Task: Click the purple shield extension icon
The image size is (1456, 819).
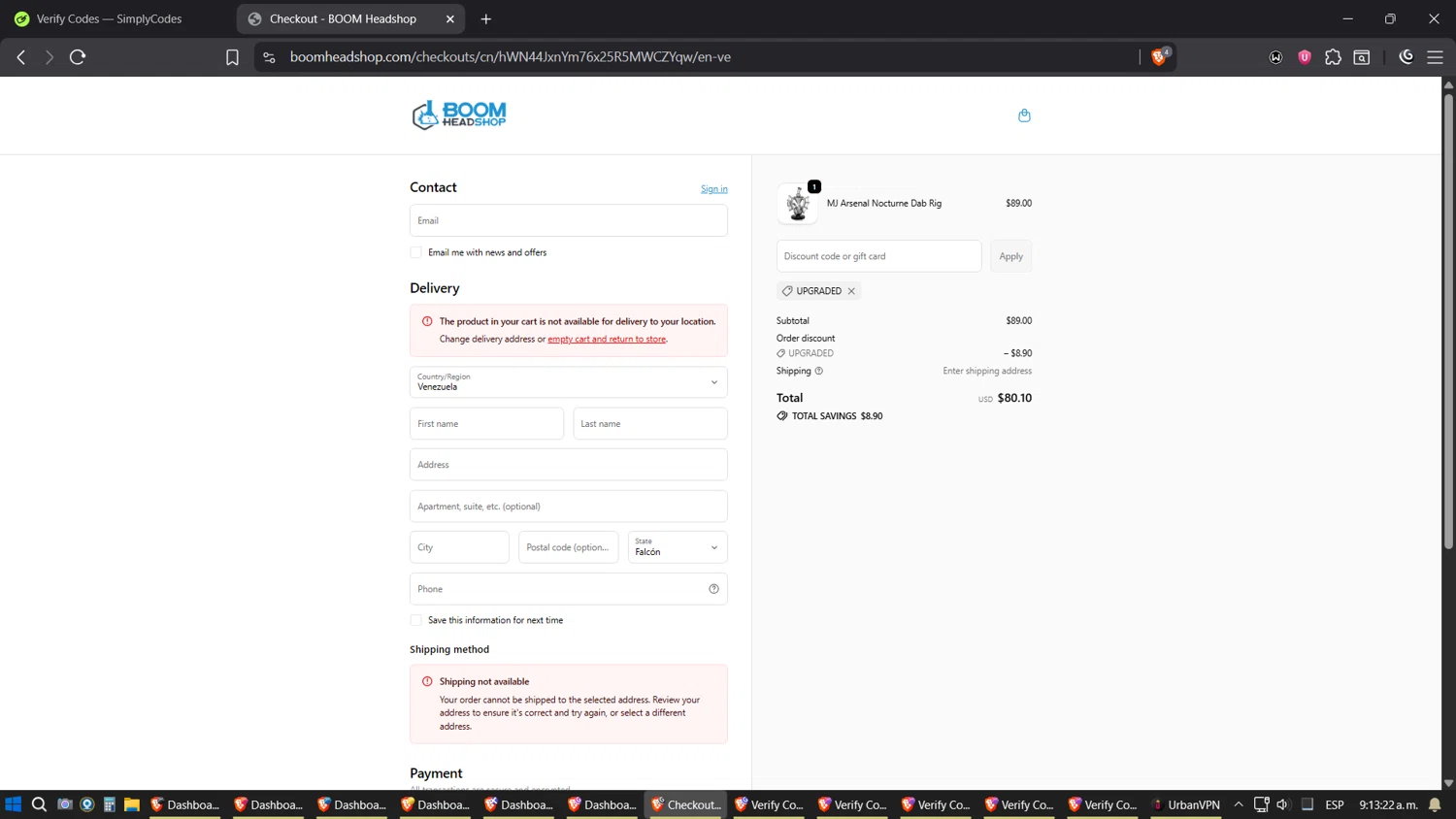Action: tap(1305, 57)
